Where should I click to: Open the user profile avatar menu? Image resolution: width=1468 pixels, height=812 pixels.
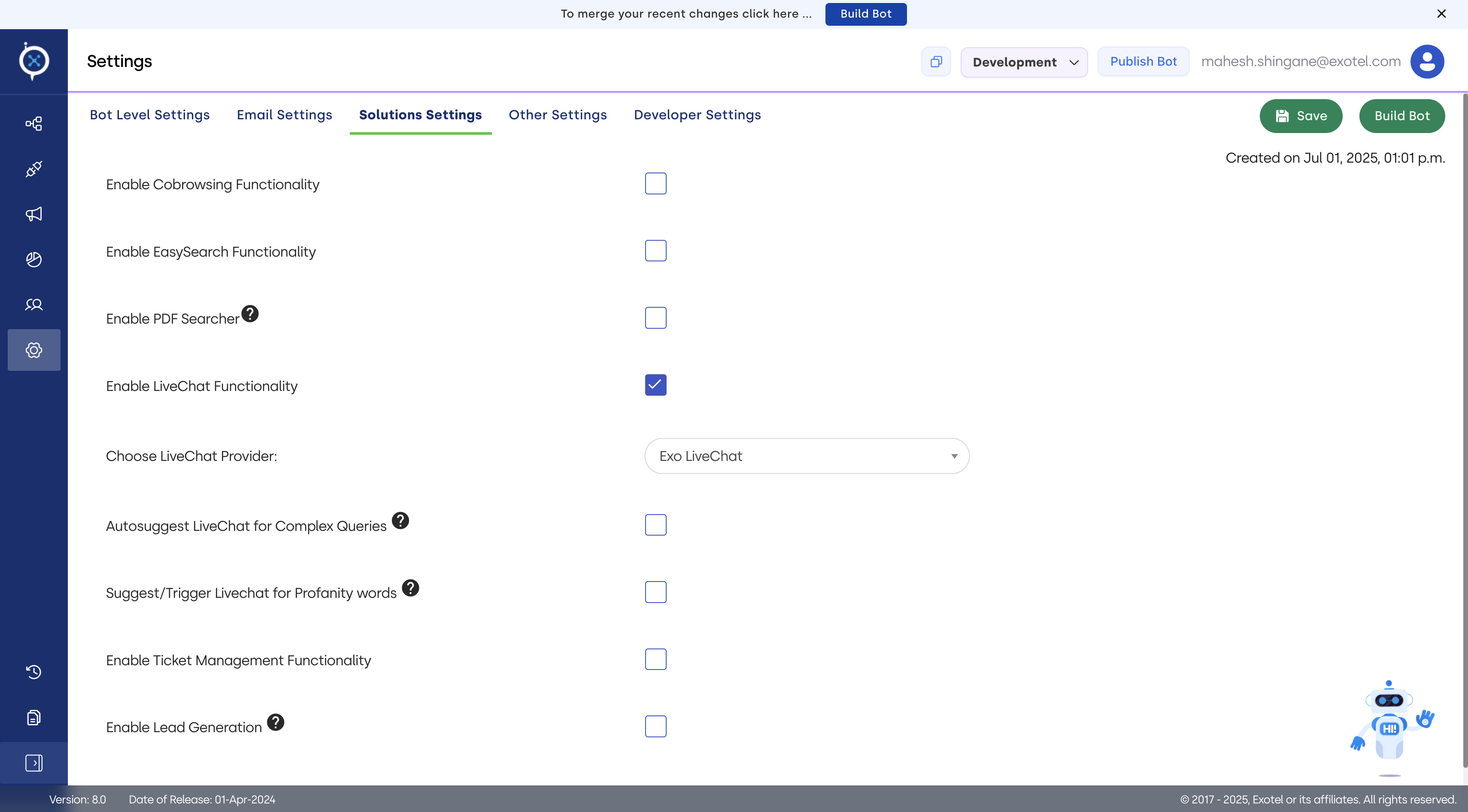coord(1426,61)
